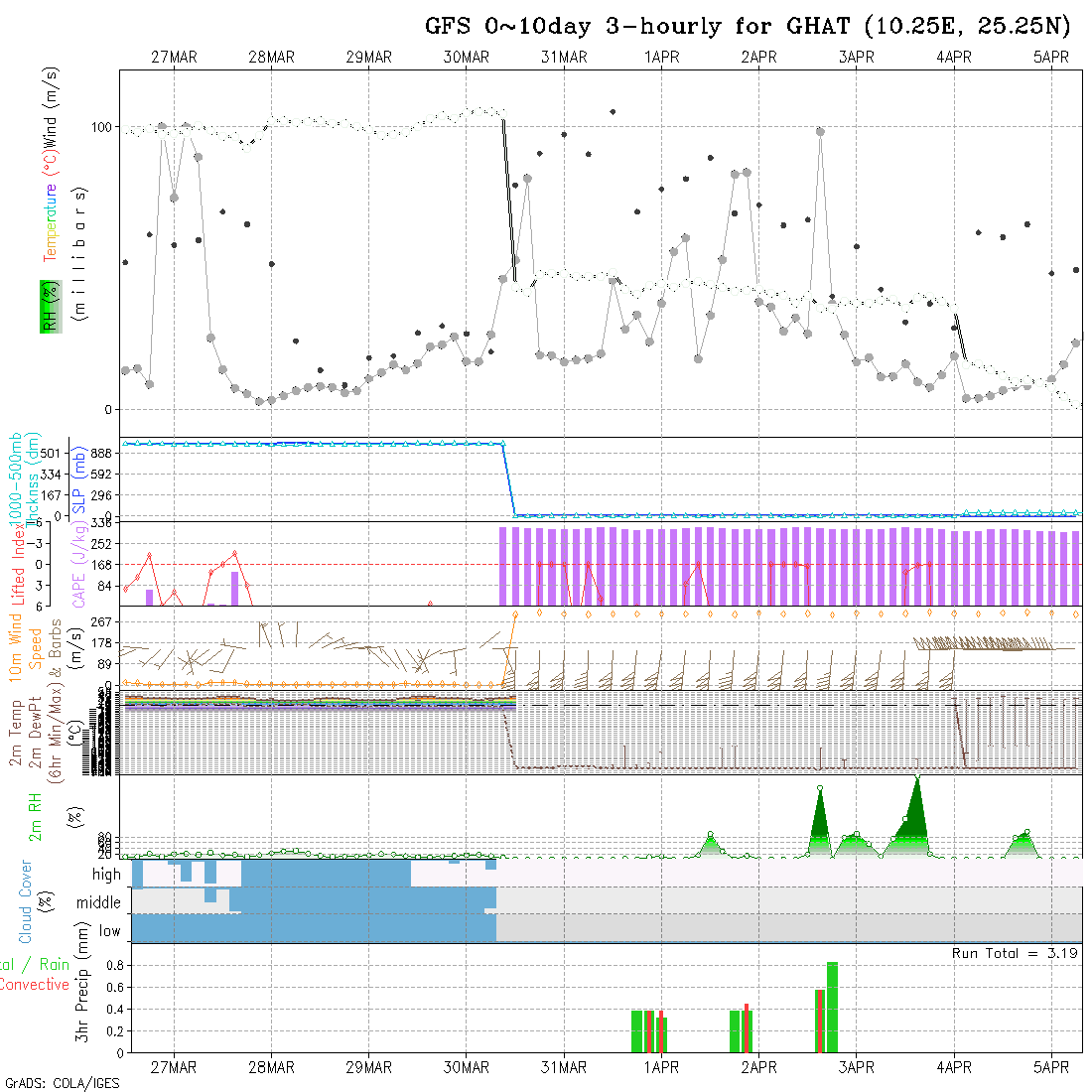1092x1092 pixels.
Task: Click the 'low' cloud cover row label
Action: click(x=108, y=931)
